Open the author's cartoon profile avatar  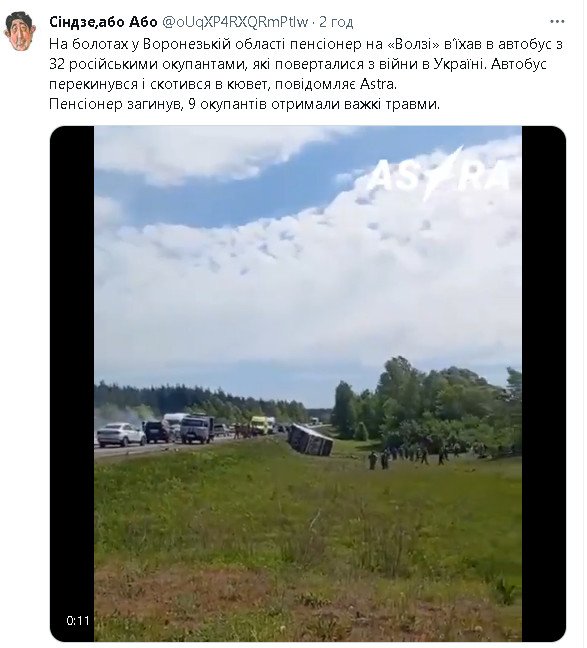(19, 31)
